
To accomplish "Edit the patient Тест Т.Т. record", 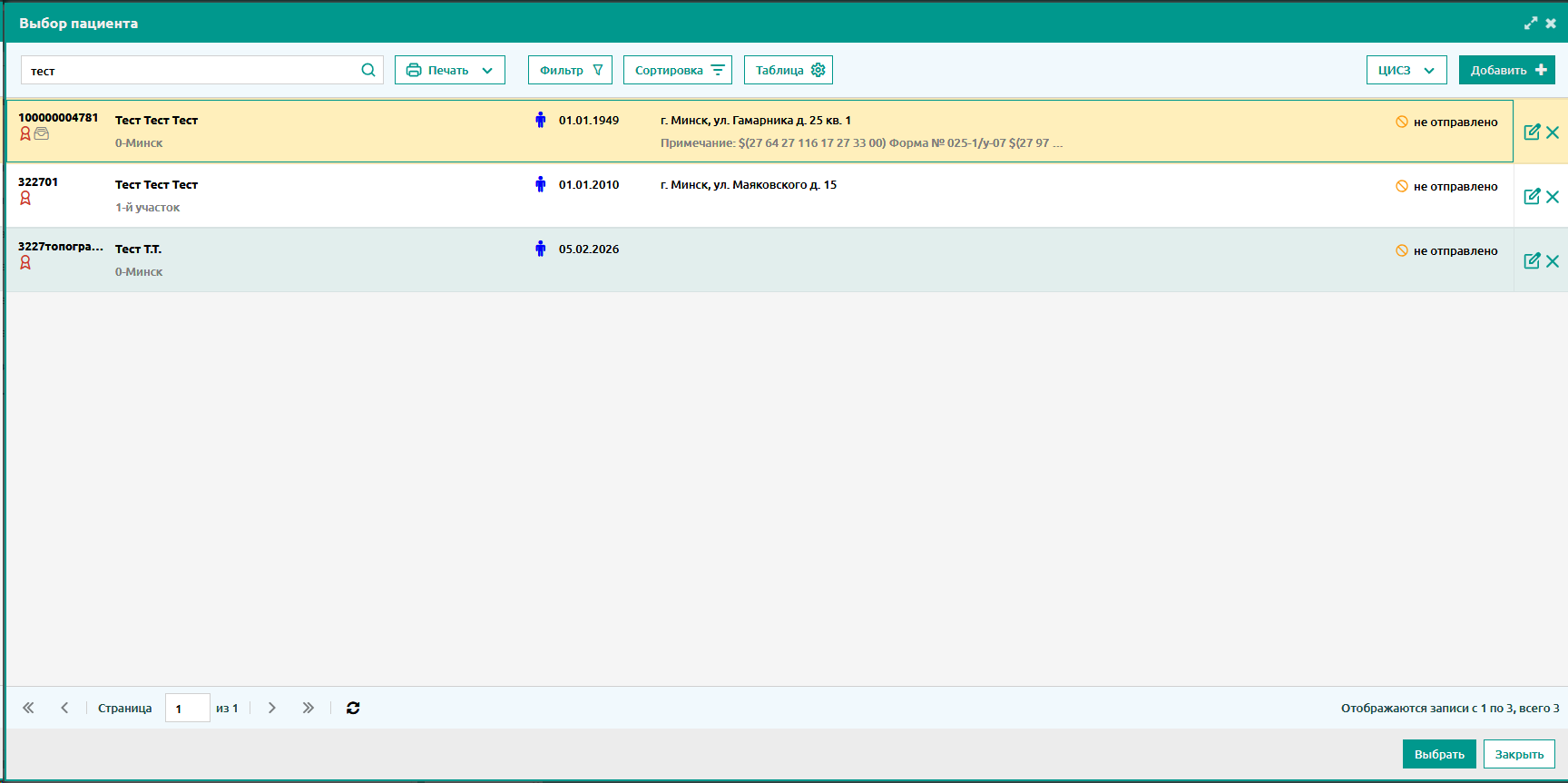I will (x=1532, y=261).
